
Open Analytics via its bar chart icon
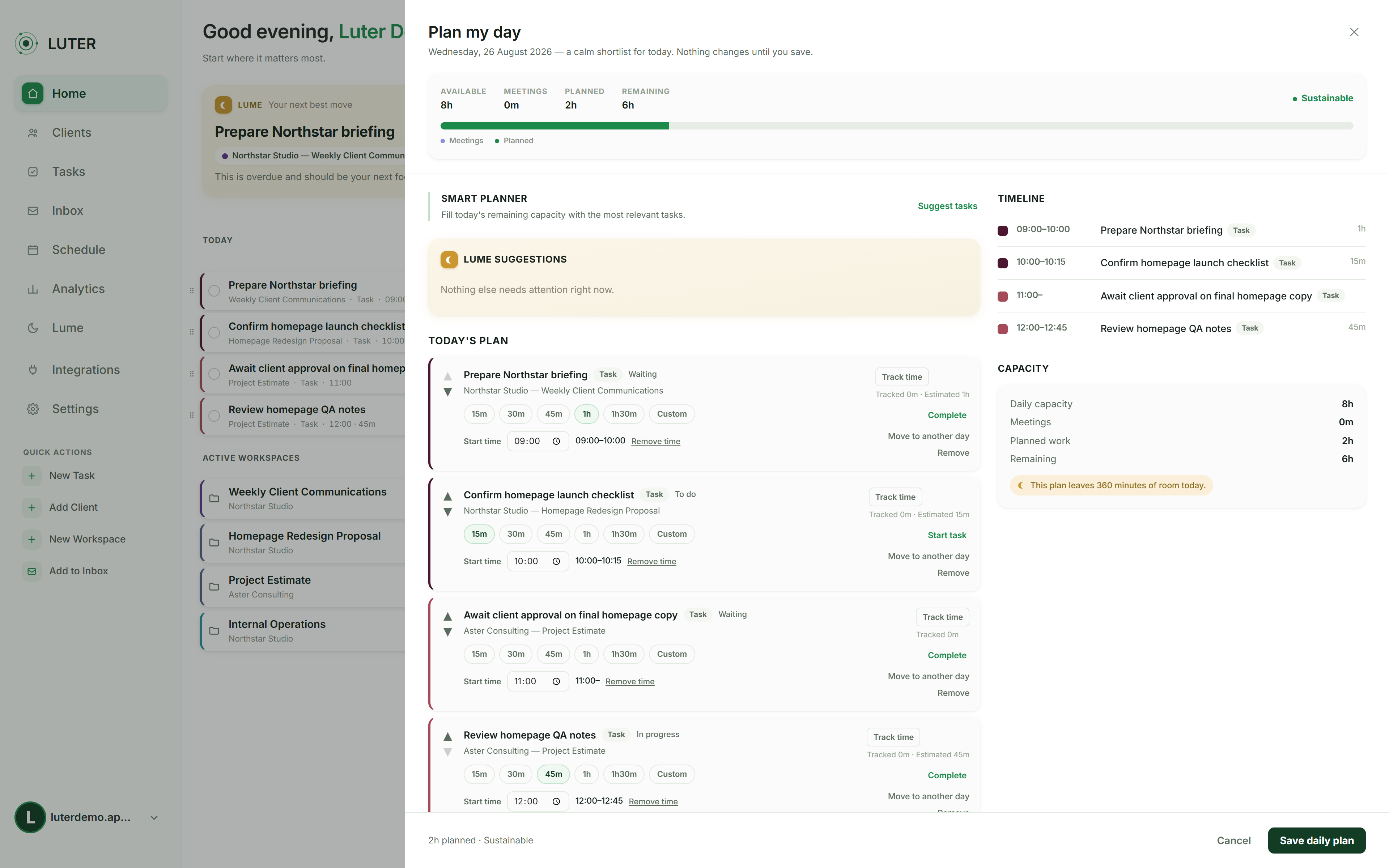coord(33,289)
